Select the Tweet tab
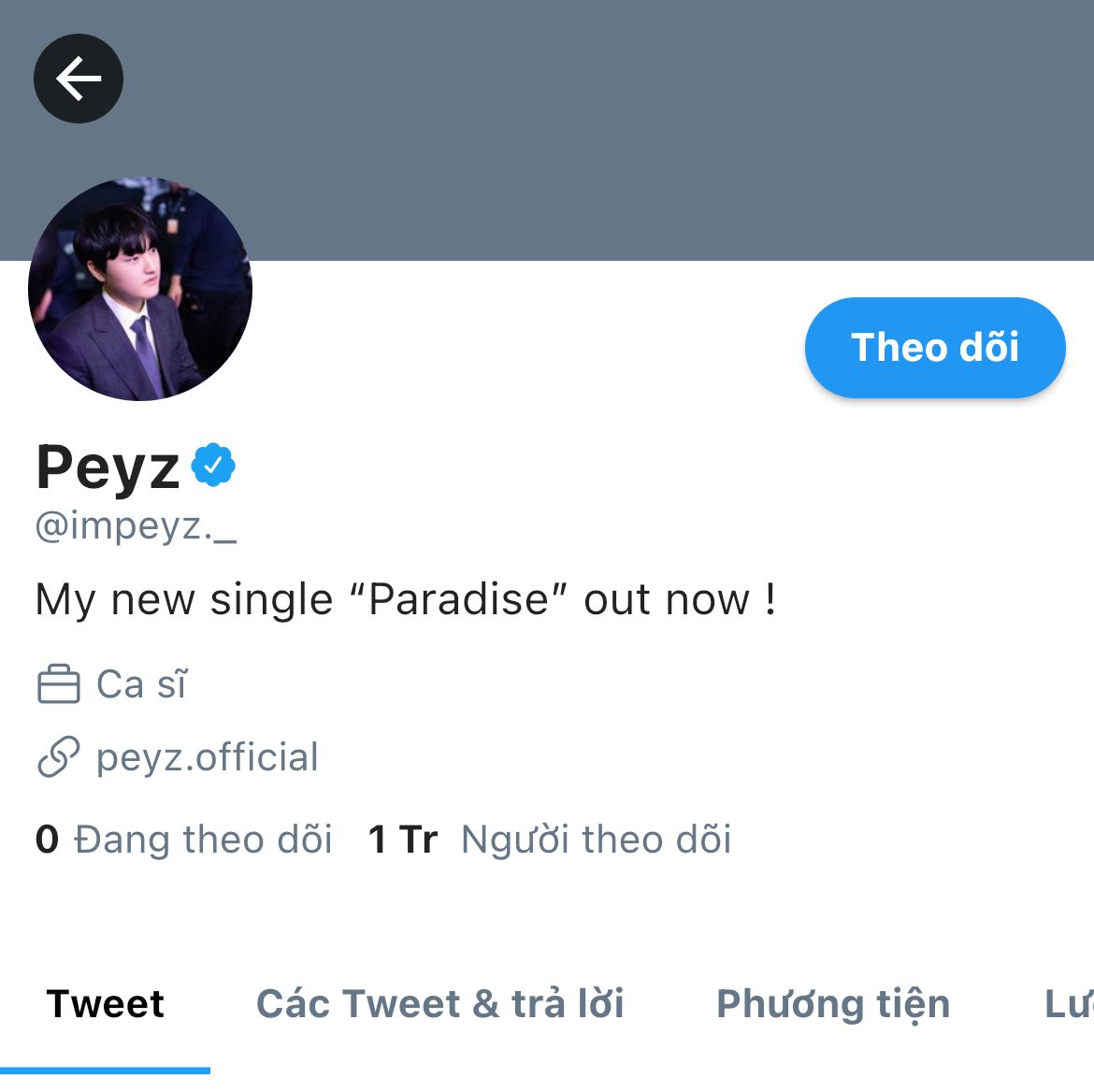The height and width of the screenshot is (1092, 1094). pos(106,1004)
